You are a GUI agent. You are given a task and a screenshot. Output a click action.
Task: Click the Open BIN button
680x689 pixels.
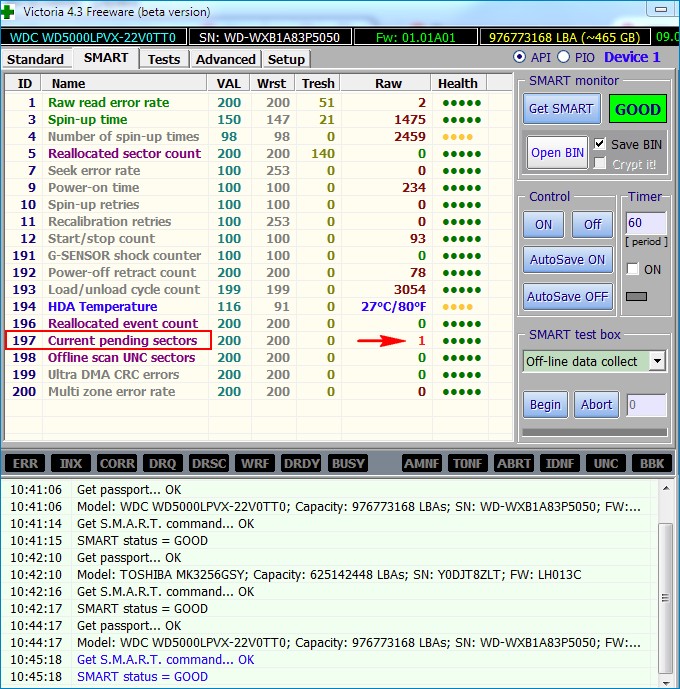coord(557,153)
